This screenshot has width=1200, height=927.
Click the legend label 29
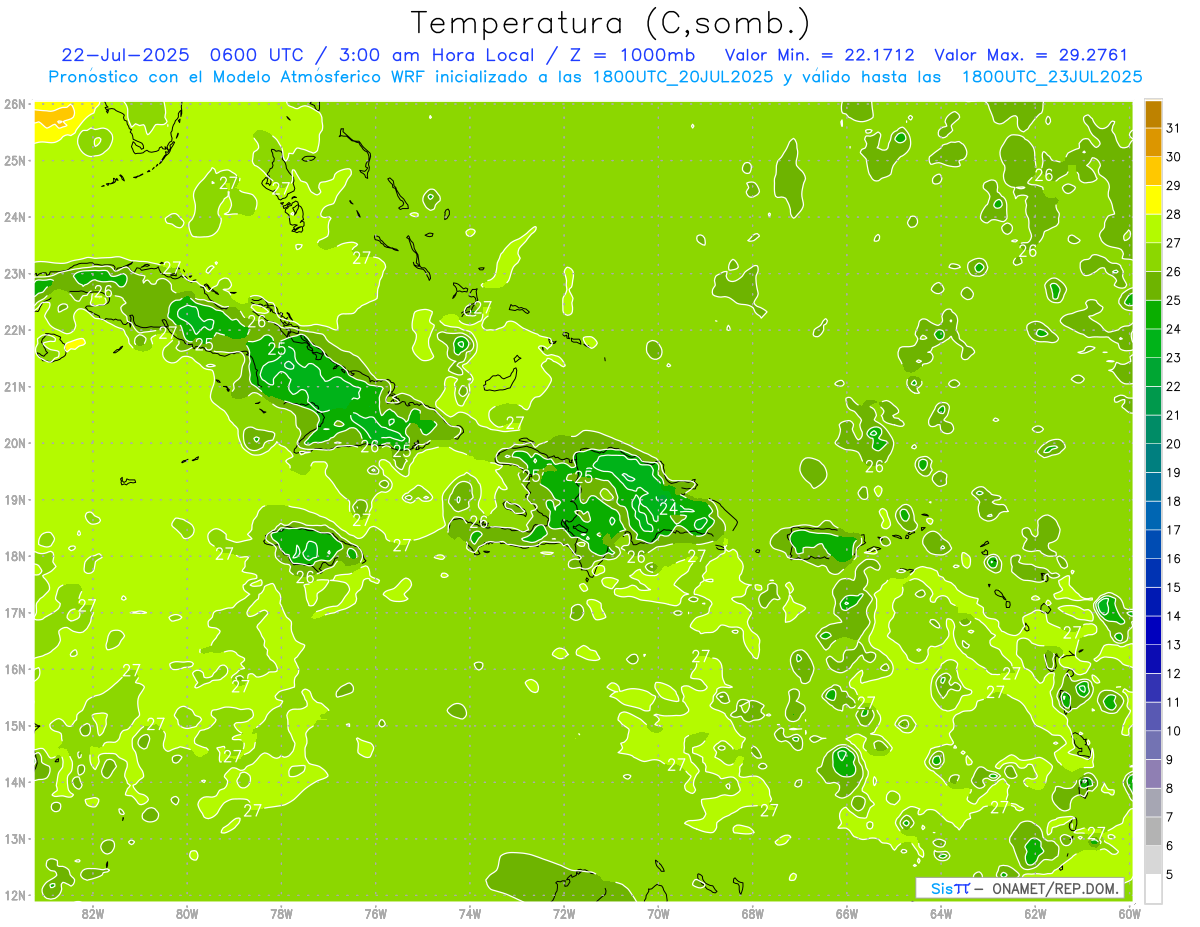(x=1173, y=185)
